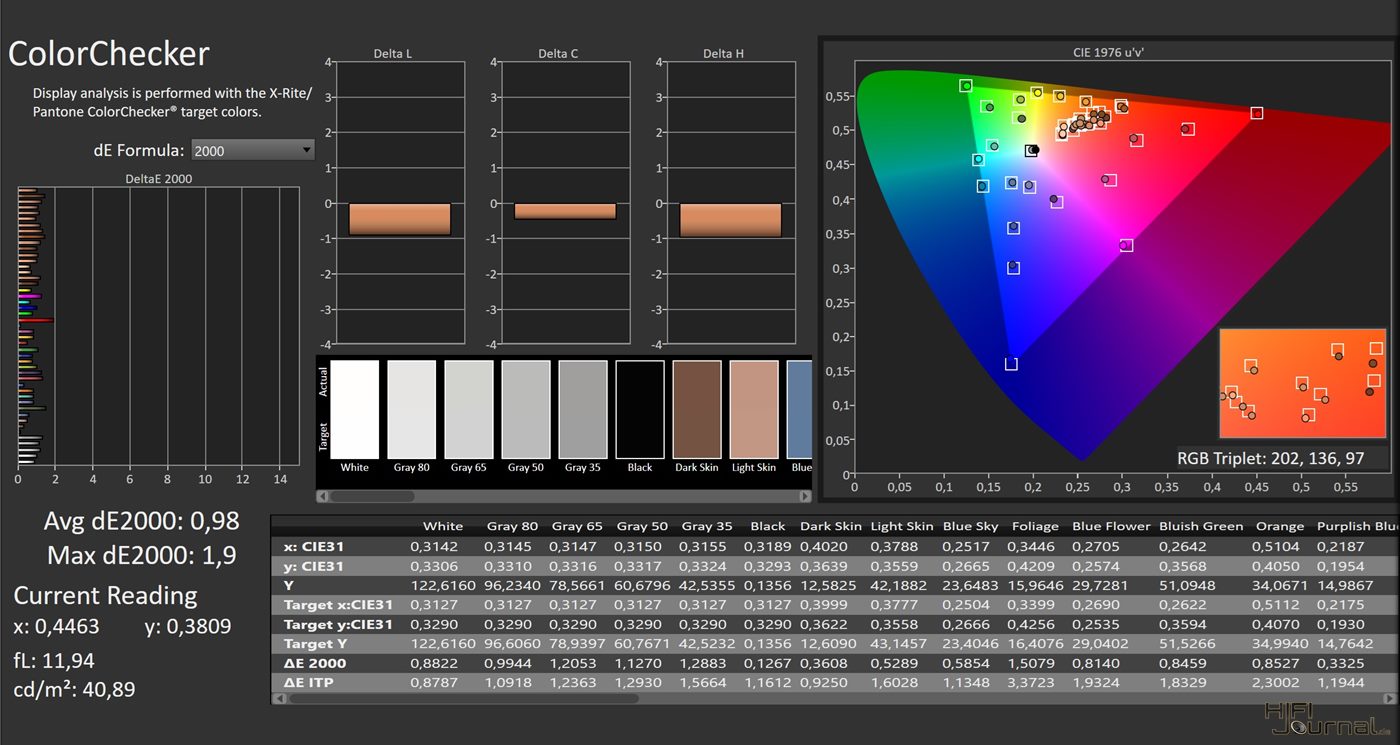Select the Black color swatch
Screen dimensions: 1400x745
[x=640, y=409]
